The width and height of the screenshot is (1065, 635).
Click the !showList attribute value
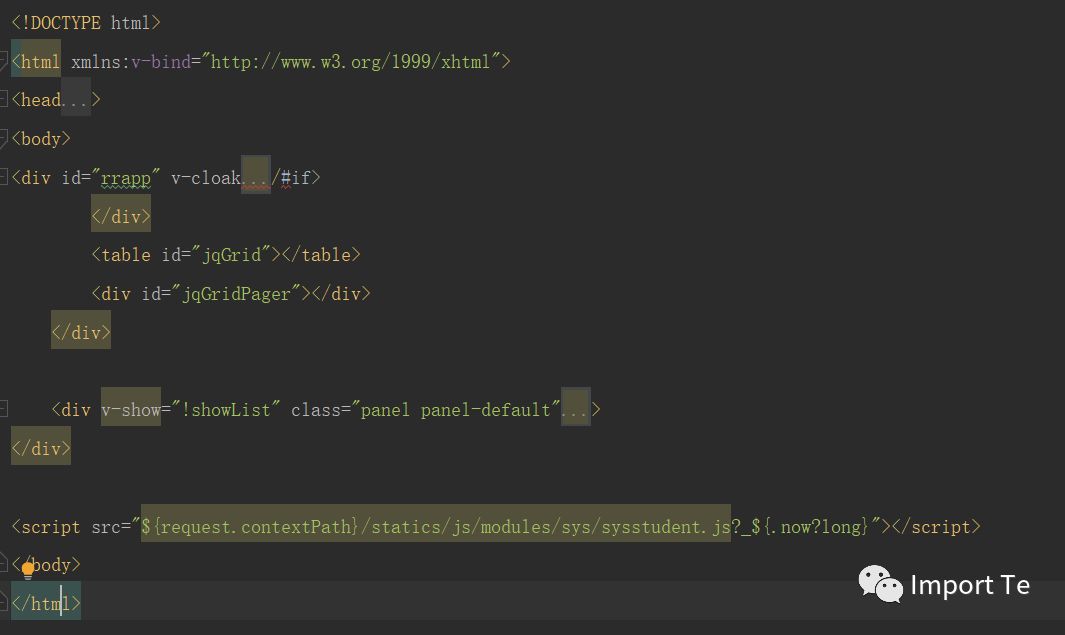pos(225,410)
